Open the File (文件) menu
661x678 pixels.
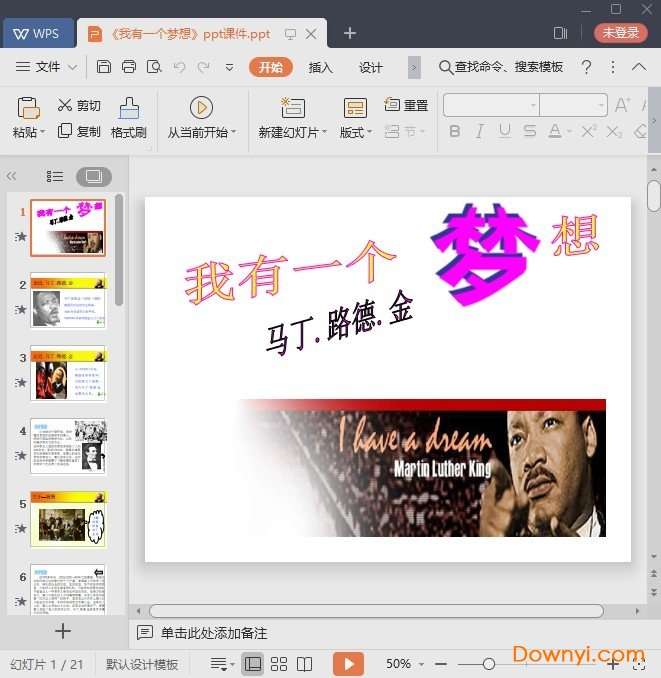47,67
